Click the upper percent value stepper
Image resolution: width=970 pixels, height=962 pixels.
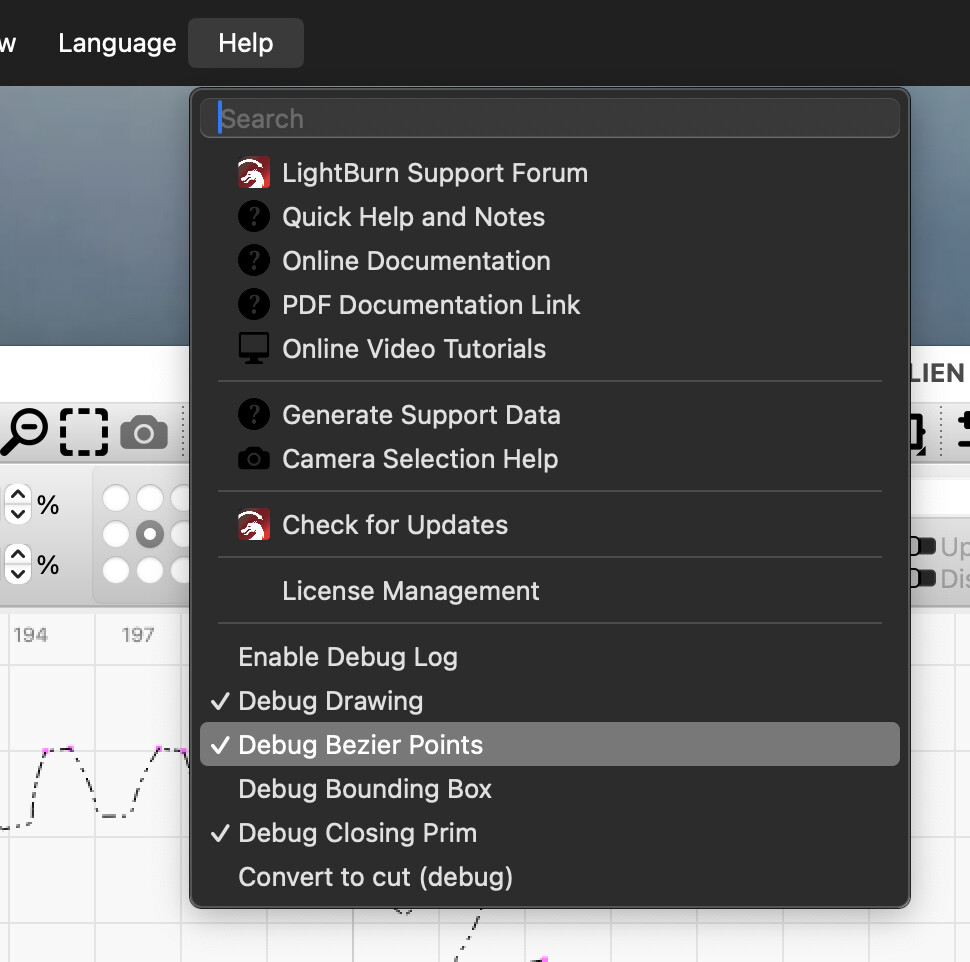[x=18, y=504]
